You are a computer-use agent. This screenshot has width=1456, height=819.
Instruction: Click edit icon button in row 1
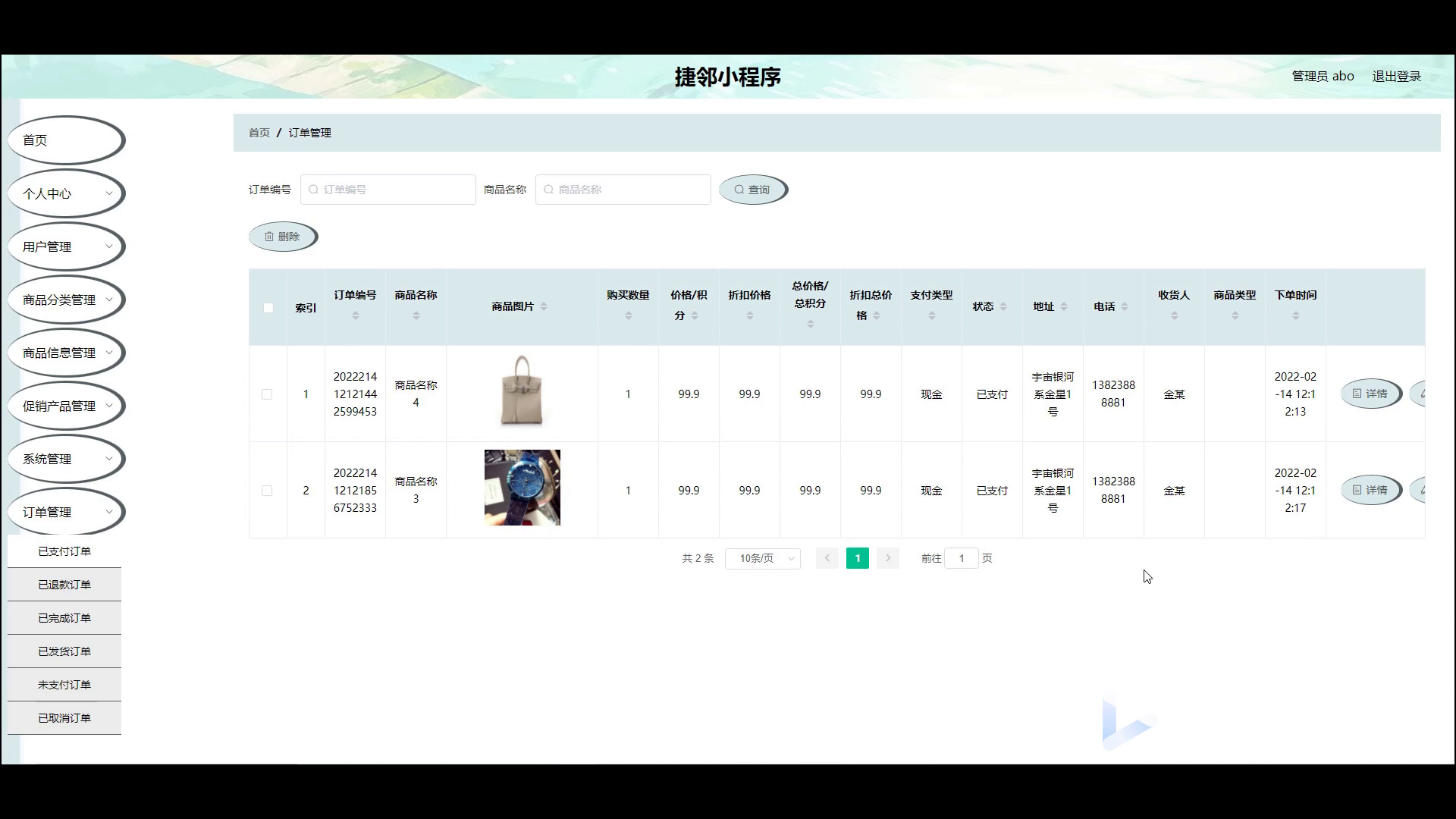pyautogui.click(x=1418, y=394)
